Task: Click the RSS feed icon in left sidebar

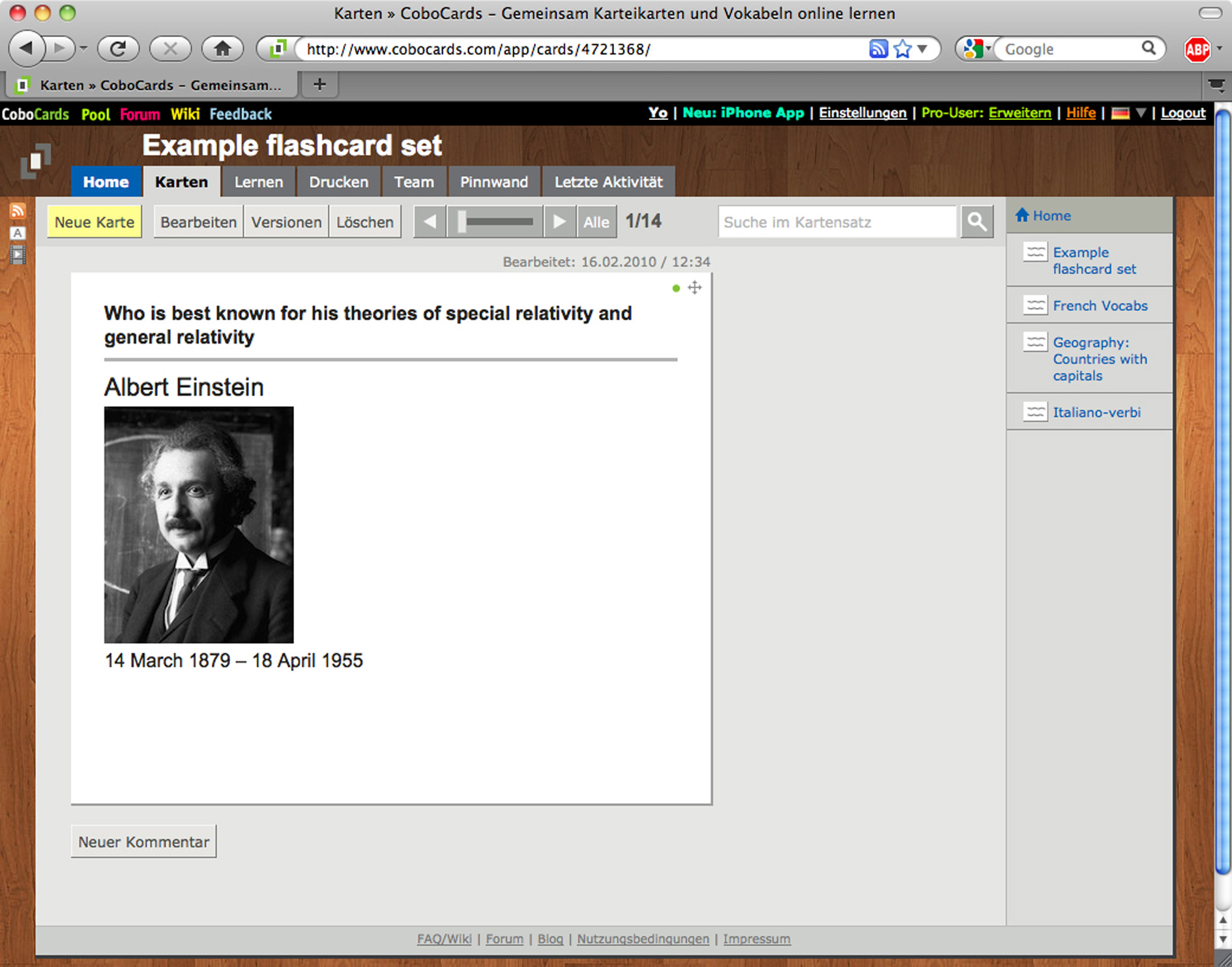Action: point(18,211)
